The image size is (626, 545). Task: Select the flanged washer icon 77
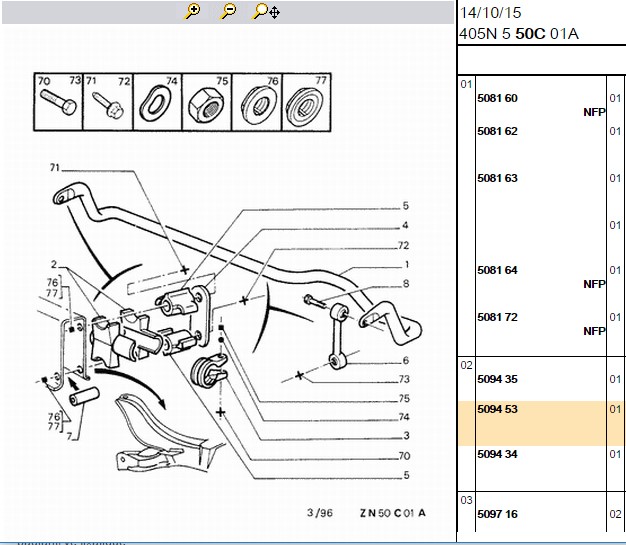tap(306, 102)
